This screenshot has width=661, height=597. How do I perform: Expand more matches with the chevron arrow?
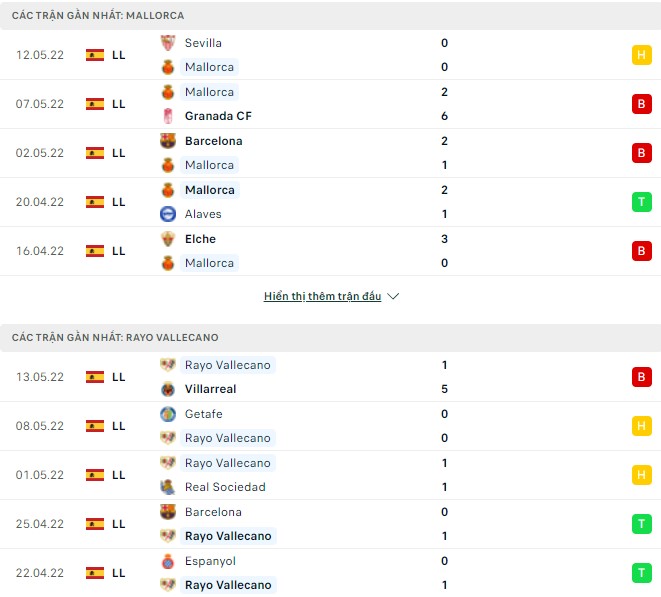tap(393, 297)
